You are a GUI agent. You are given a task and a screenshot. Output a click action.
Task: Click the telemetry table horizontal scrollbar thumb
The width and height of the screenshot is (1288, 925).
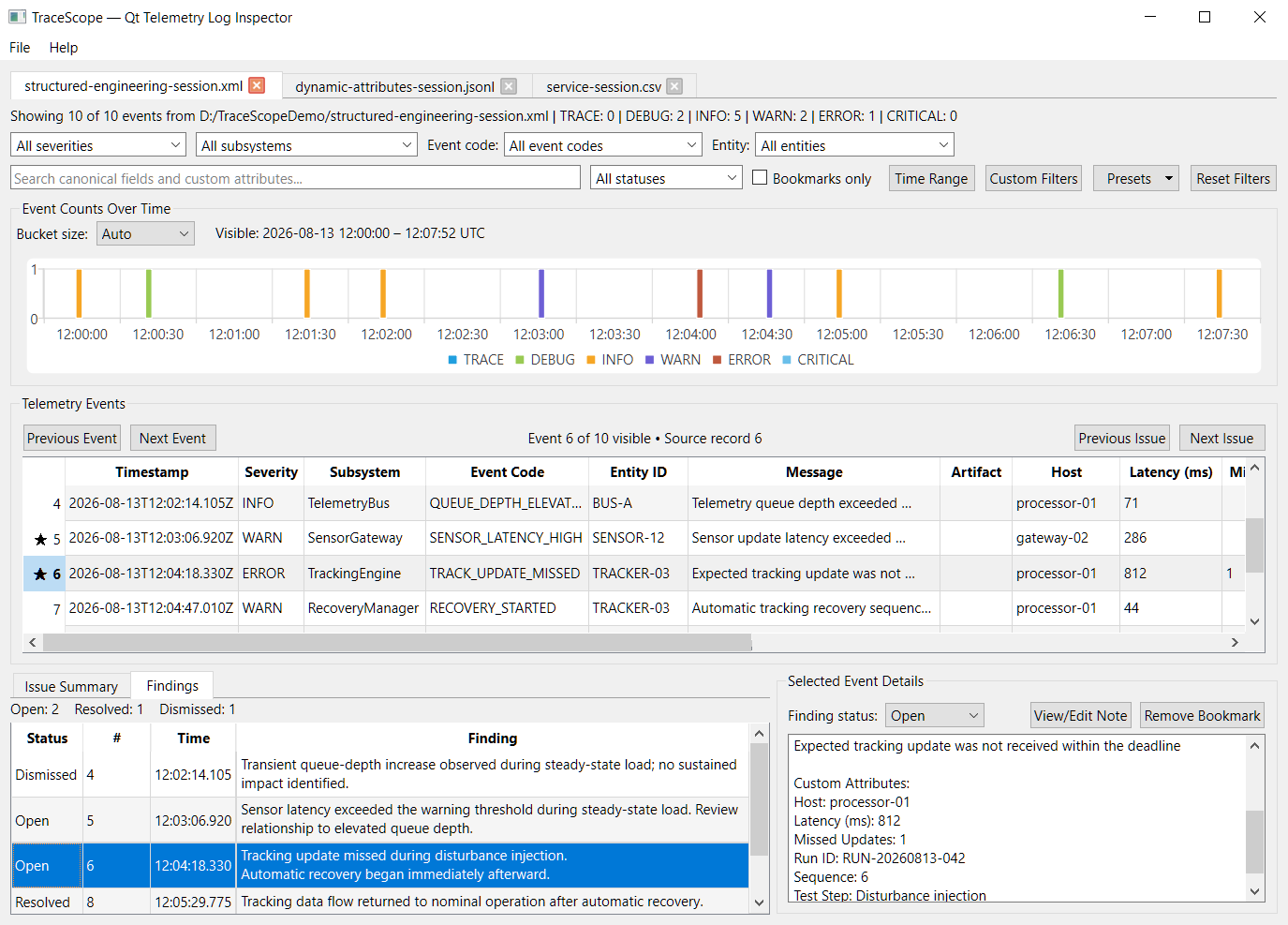click(x=397, y=642)
